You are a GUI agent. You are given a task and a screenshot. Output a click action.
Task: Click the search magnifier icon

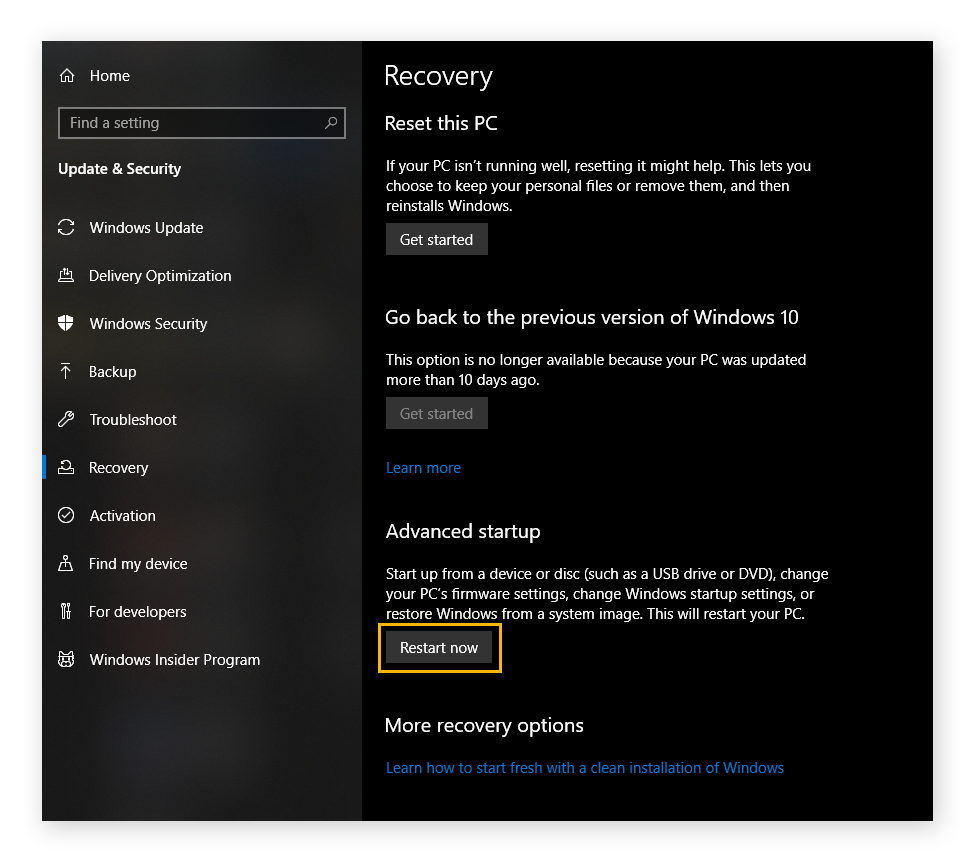(x=331, y=122)
